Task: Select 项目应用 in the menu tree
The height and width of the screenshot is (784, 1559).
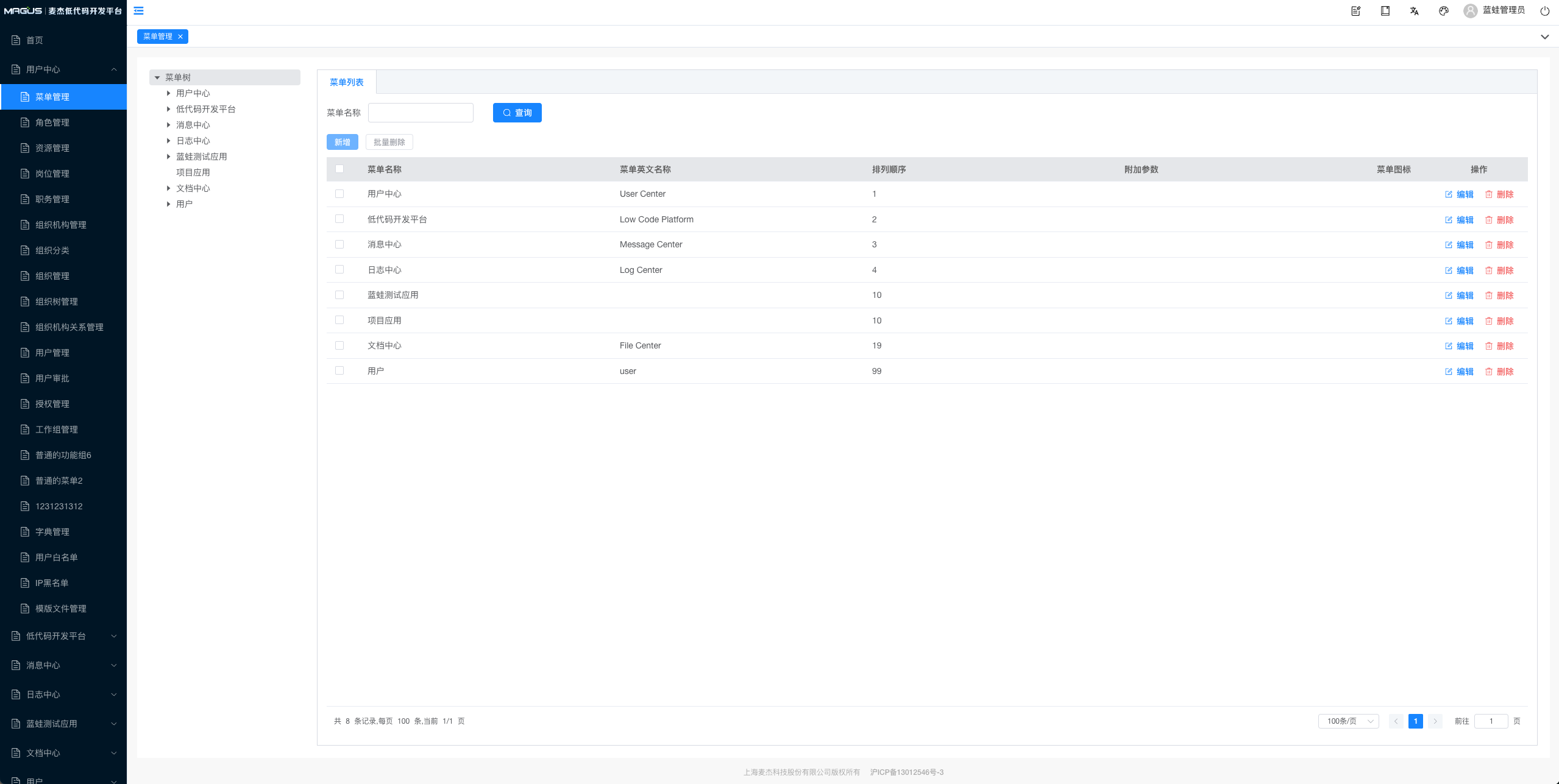Action: pos(193,172)
